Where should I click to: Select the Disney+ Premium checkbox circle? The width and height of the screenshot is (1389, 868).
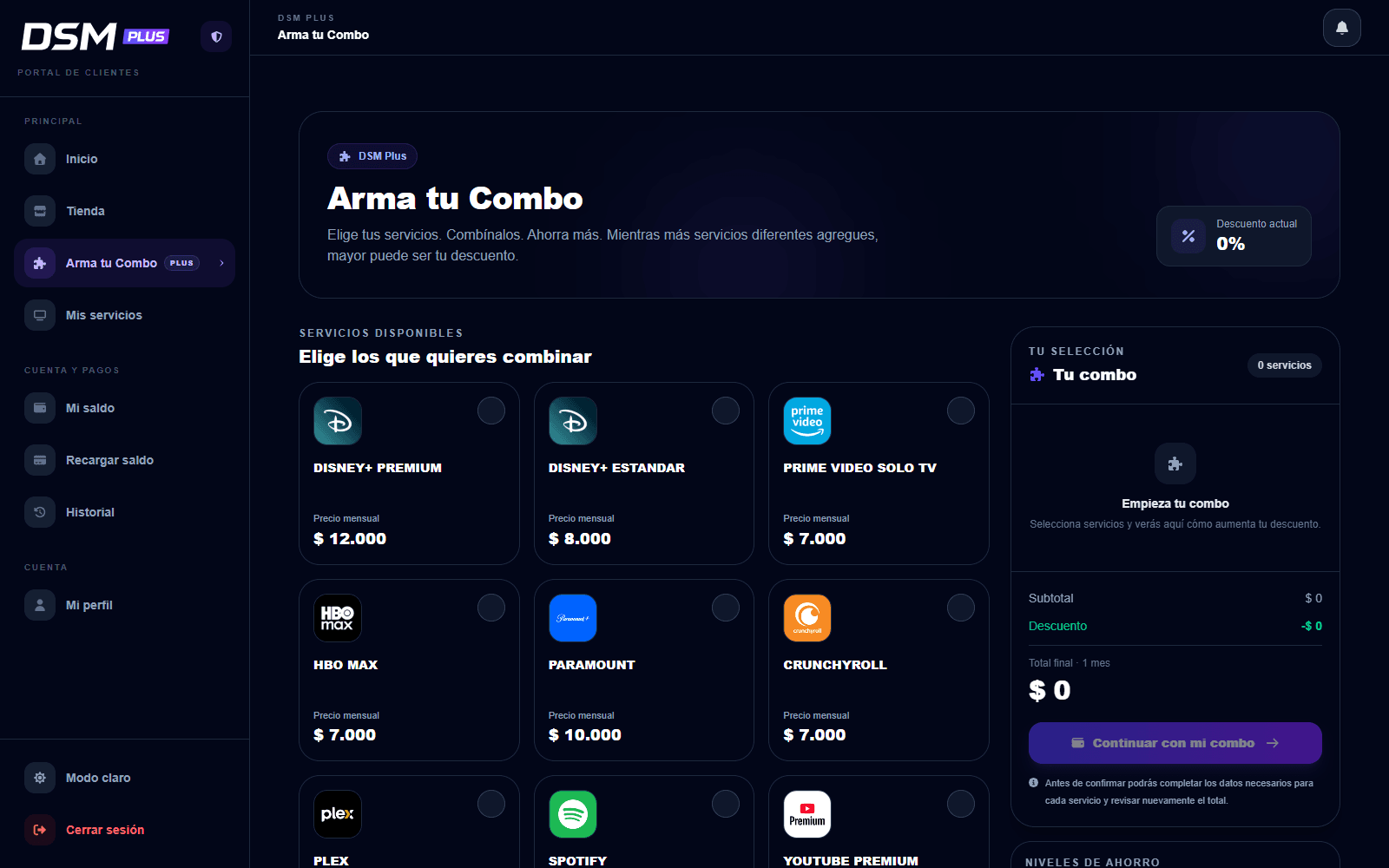(491, 411)
